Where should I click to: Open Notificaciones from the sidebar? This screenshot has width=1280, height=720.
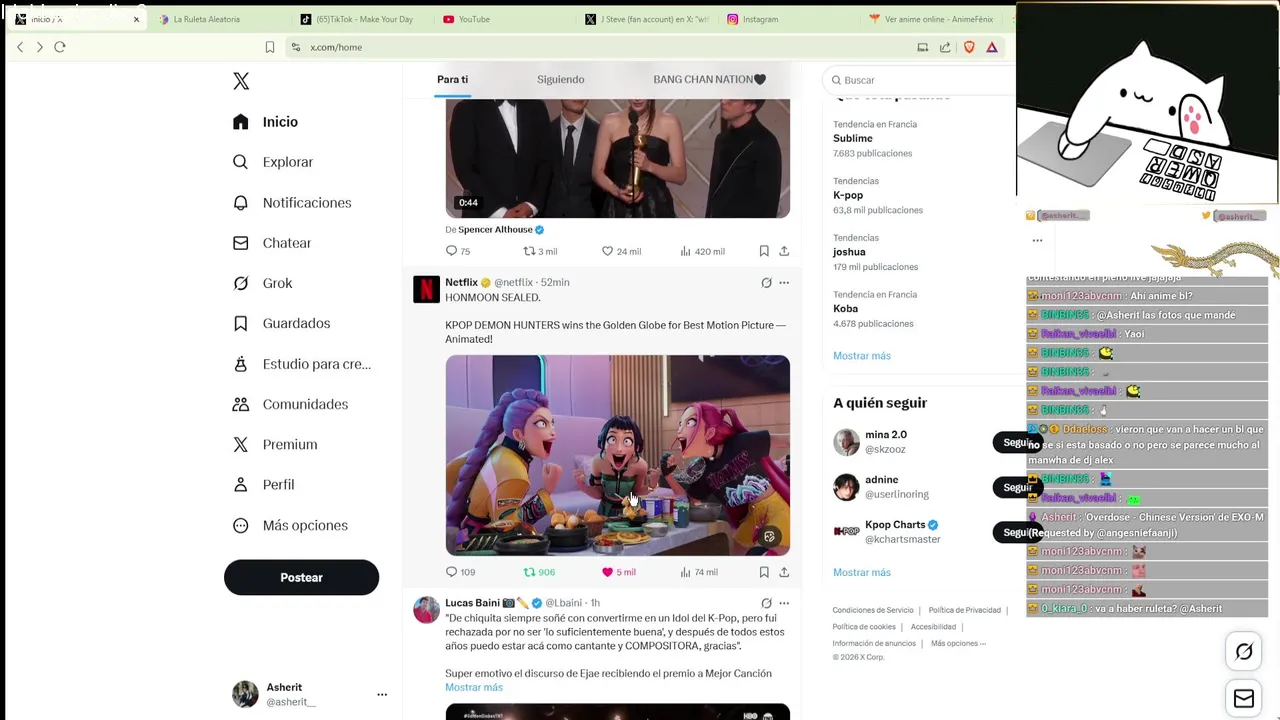[x=292, y=203]
